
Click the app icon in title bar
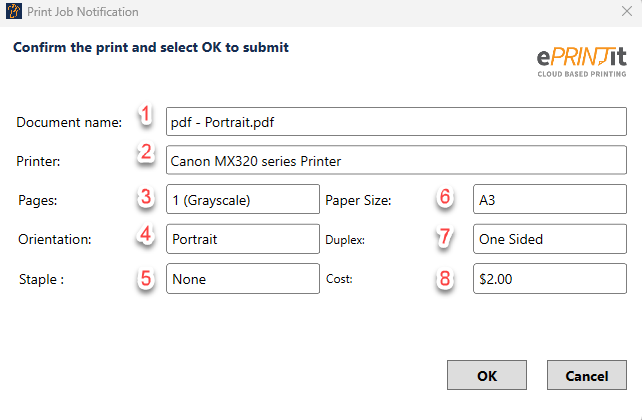click(x=13, y=12)
